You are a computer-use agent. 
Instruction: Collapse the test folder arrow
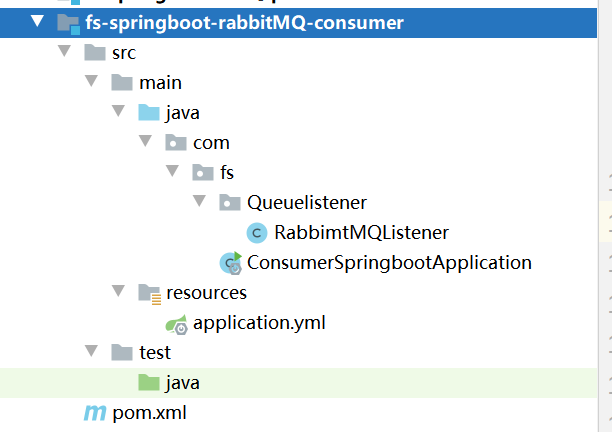[91, 351]
